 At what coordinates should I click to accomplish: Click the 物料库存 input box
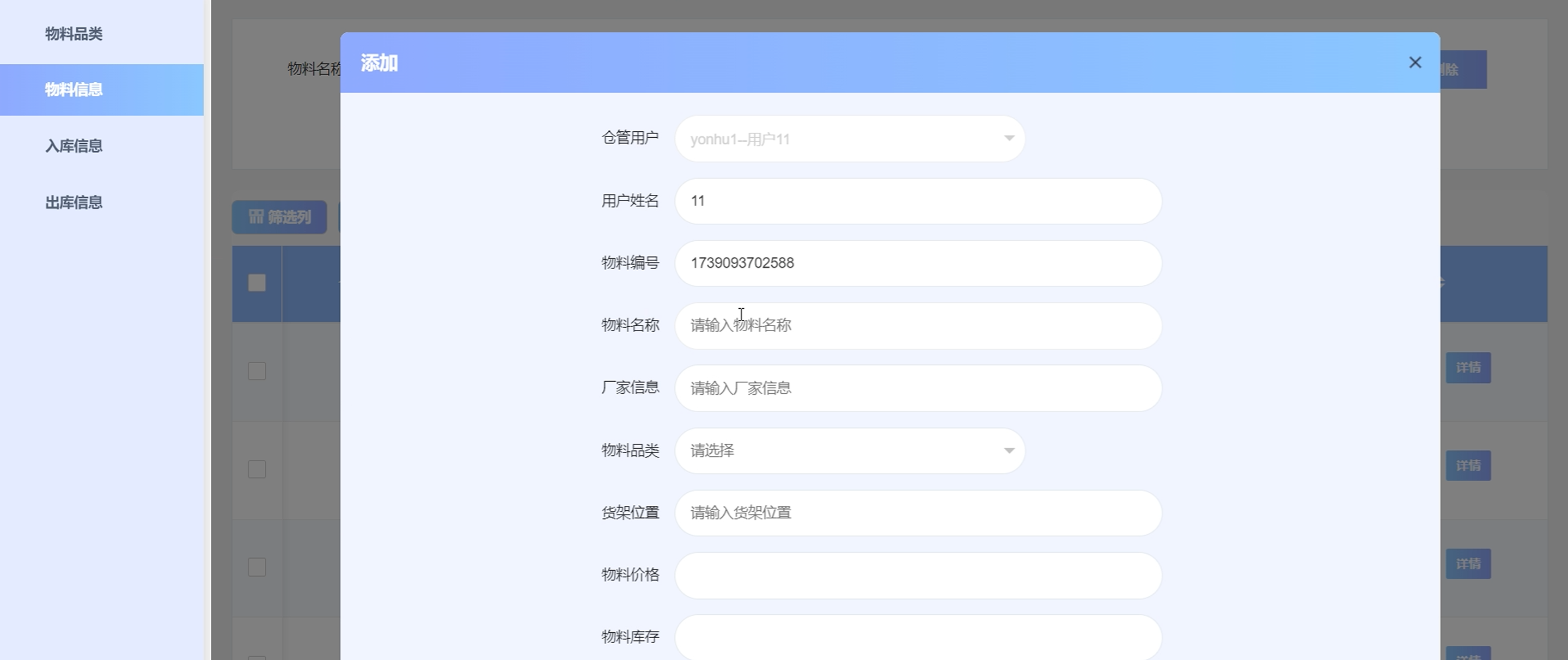tap(917, 637)
